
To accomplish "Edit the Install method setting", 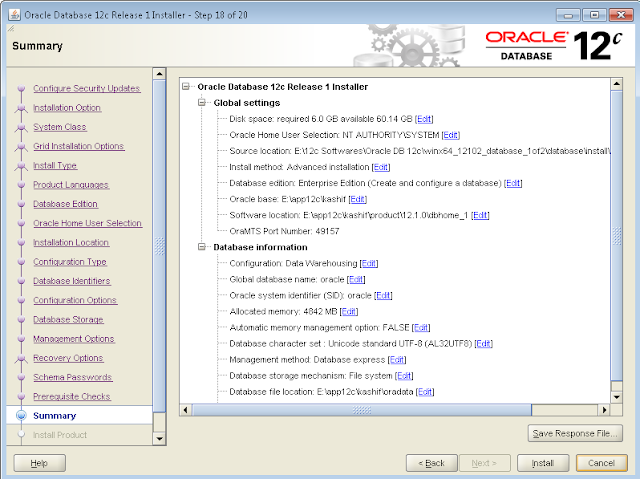I will 381,167.
